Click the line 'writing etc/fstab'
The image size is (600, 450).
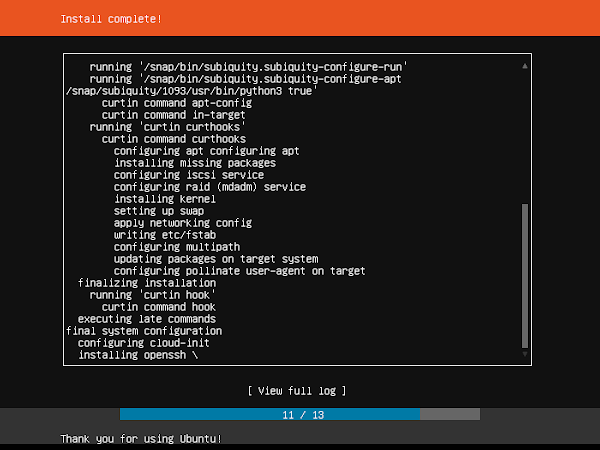pyautogui.click(x=165, y=235)
